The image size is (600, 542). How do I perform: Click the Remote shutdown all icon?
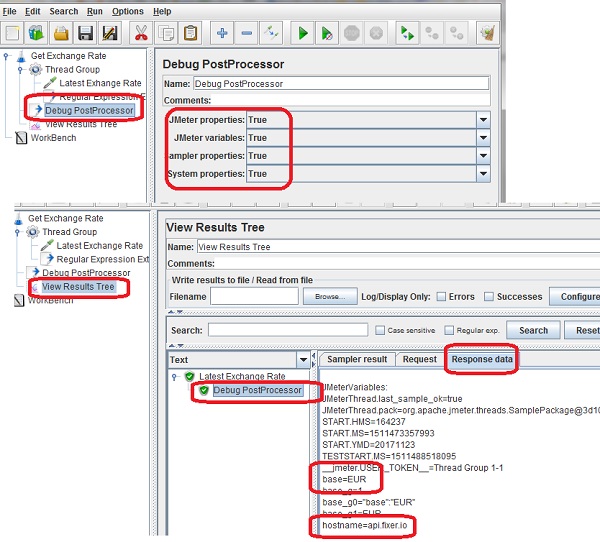point(457,33)
